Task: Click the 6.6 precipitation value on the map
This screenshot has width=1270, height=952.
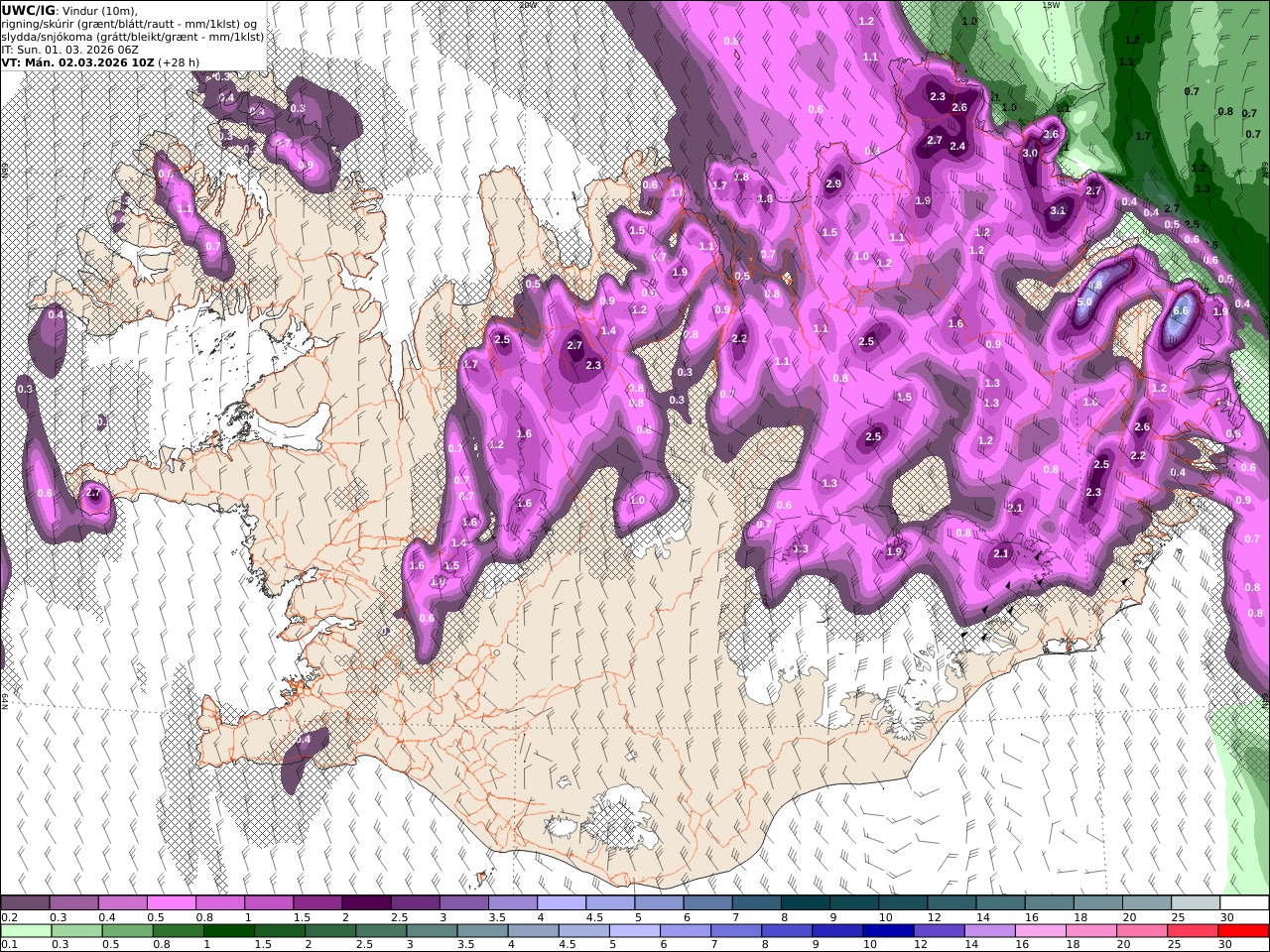Action: tap(1181, 310)
